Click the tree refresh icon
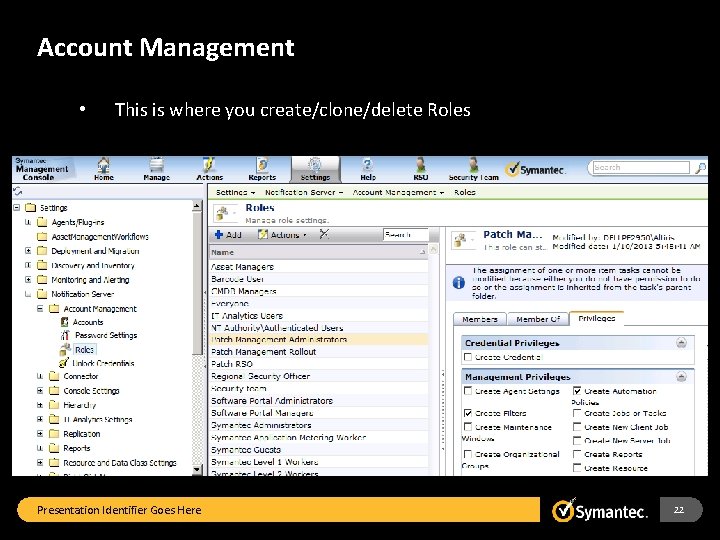The image size is (720, 540). tap(18, 191)
